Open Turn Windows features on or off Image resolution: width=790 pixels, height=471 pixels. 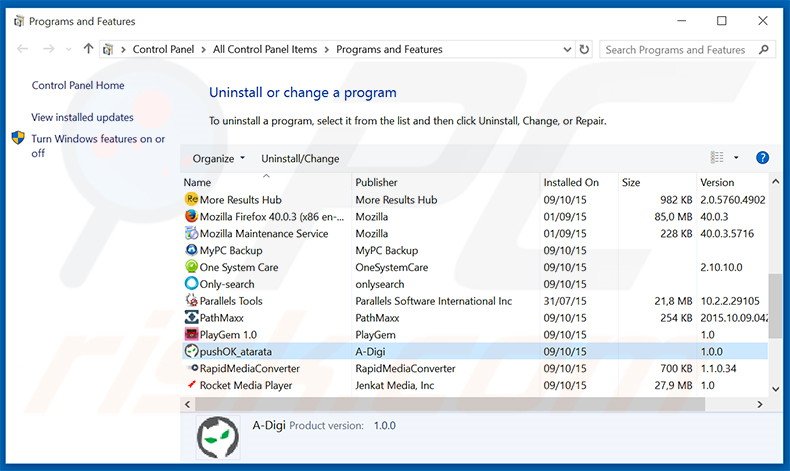[x=97, y=146]
